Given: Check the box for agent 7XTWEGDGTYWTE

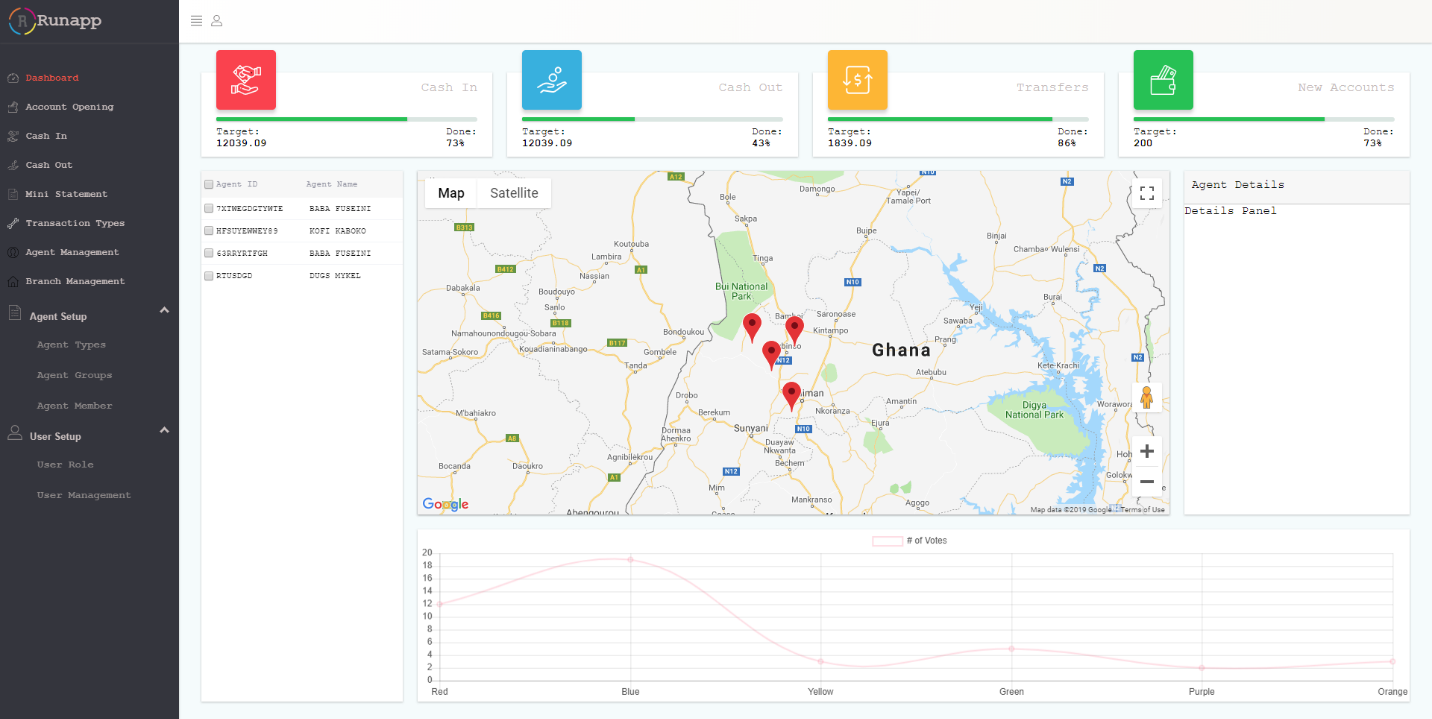Looking at the screenshot, I should pos(208,209).
